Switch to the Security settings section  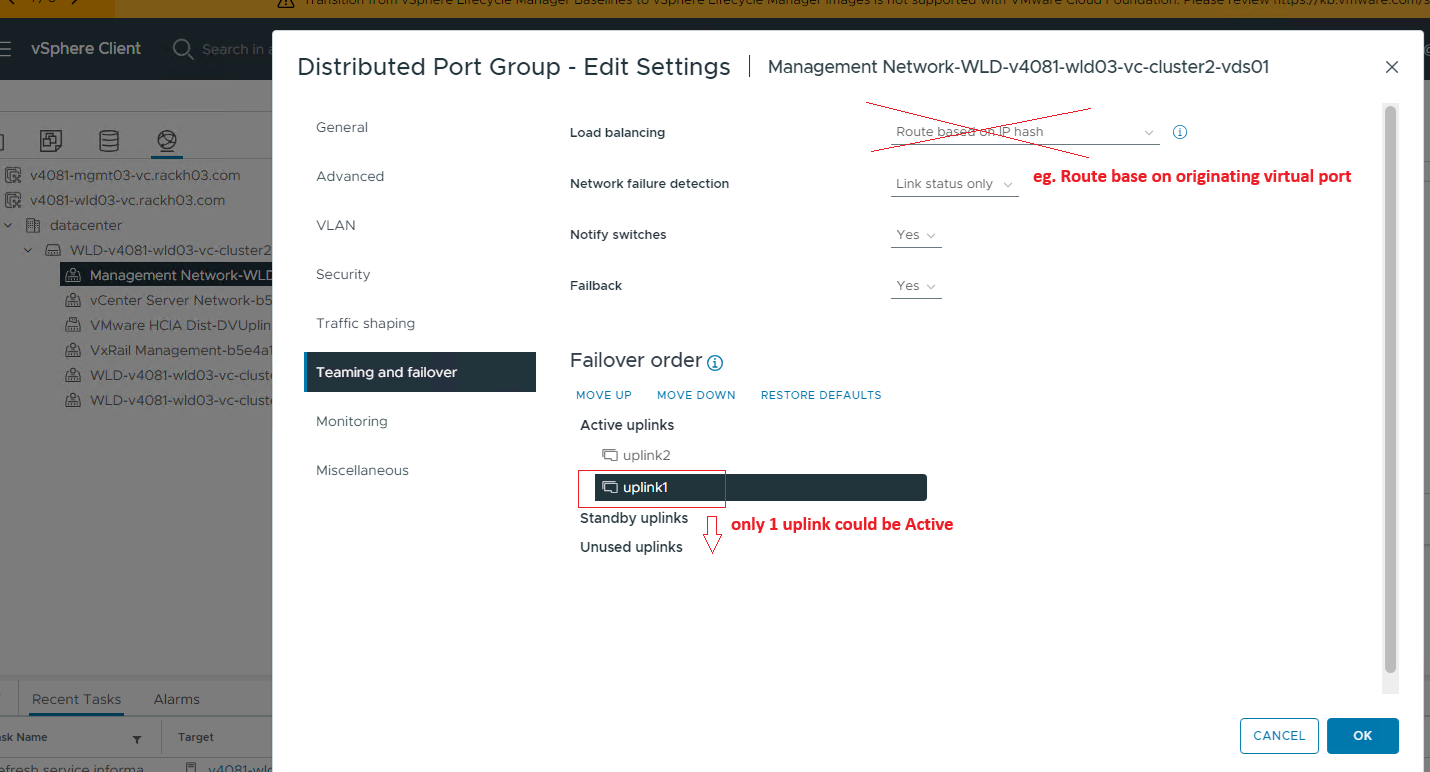point(341,273)
